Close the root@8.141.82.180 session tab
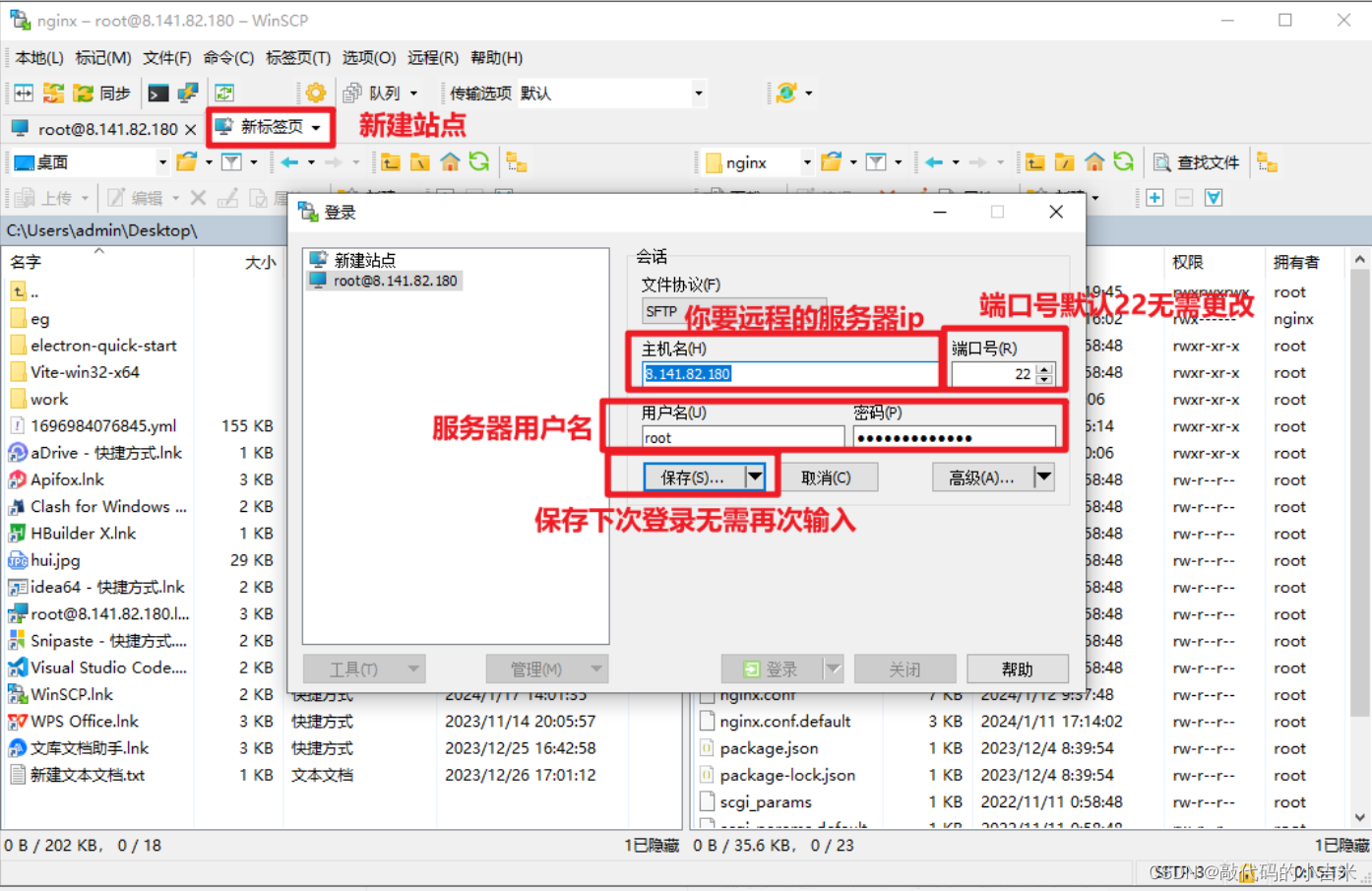The width and height of the screenshot is (1372, 891). point(191,129)
